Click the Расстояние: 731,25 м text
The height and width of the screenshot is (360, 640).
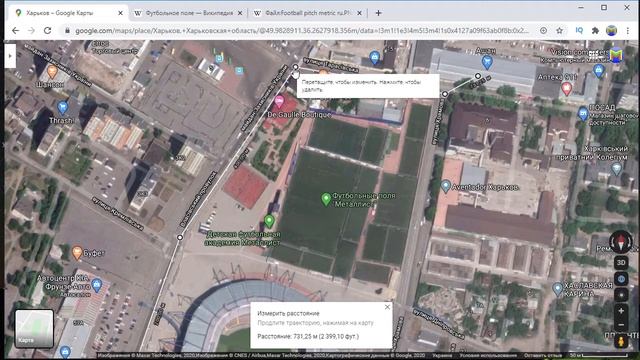[308, 336]
